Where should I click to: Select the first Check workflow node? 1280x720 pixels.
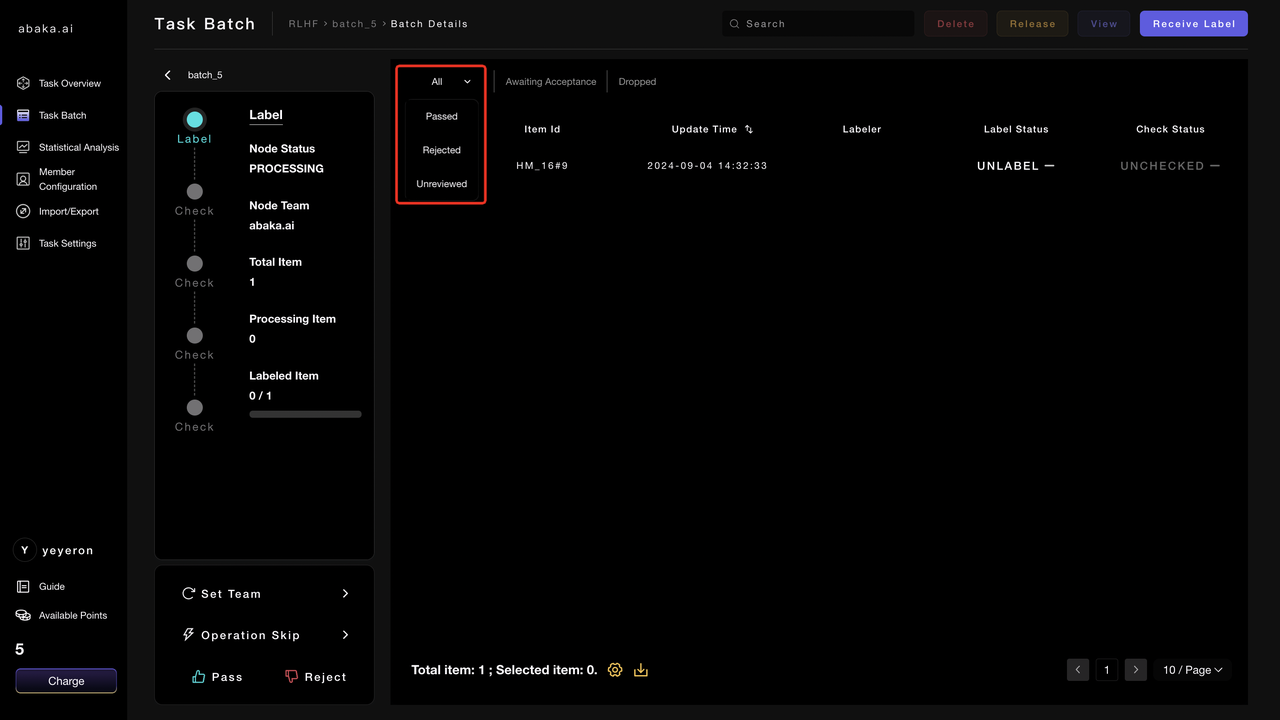tap(194, 192)
